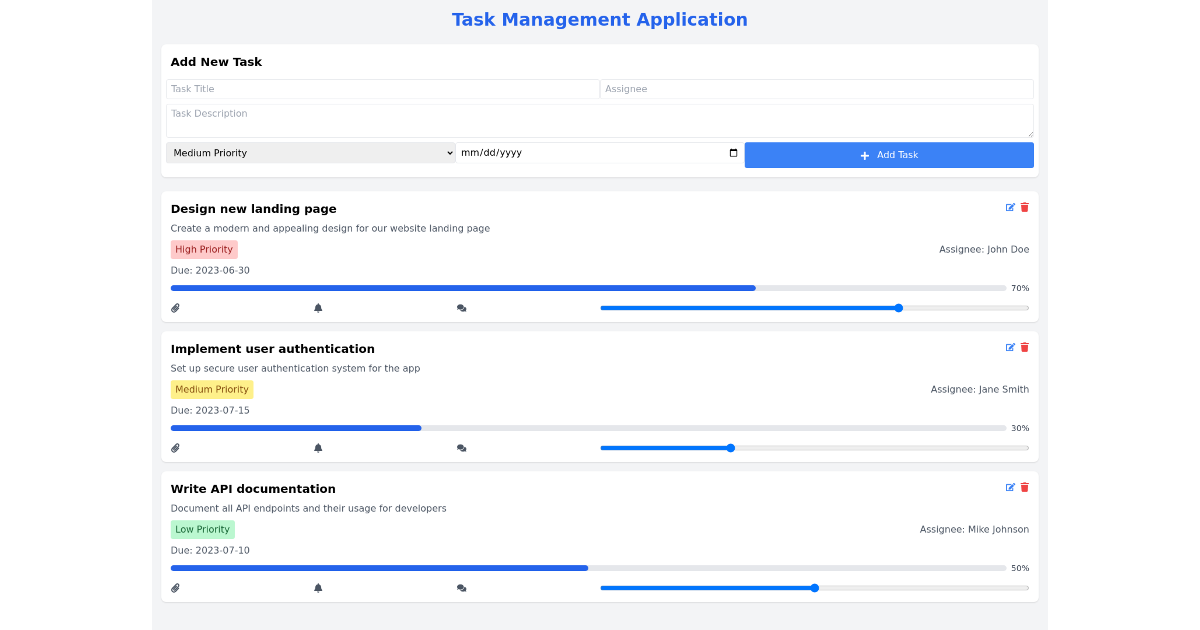Click the progress slider handle at 70%
1200x630 pixels.
899,308
